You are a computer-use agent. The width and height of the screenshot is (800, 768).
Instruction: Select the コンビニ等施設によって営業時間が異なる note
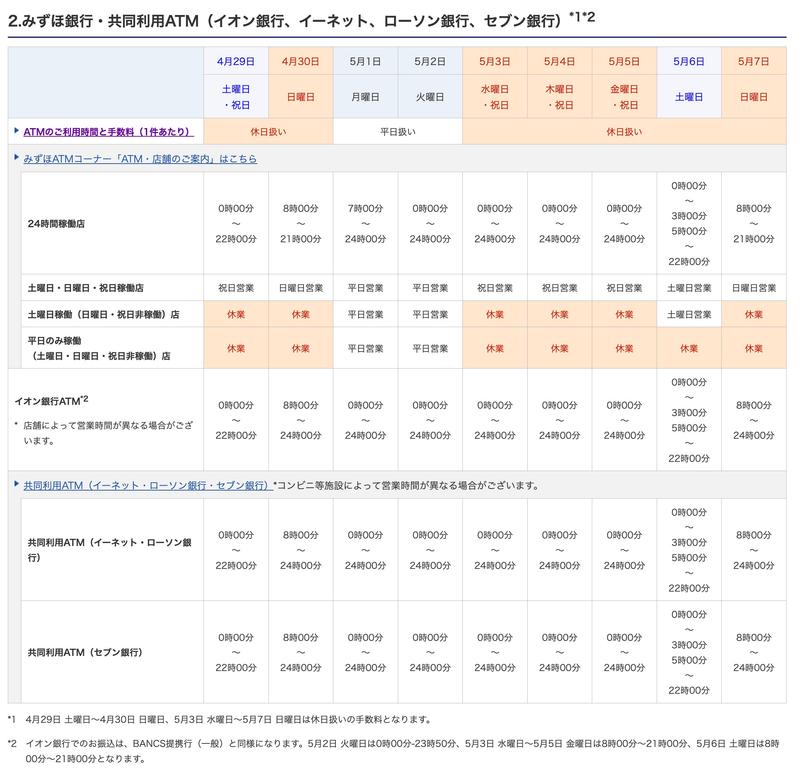coord(407,485)
